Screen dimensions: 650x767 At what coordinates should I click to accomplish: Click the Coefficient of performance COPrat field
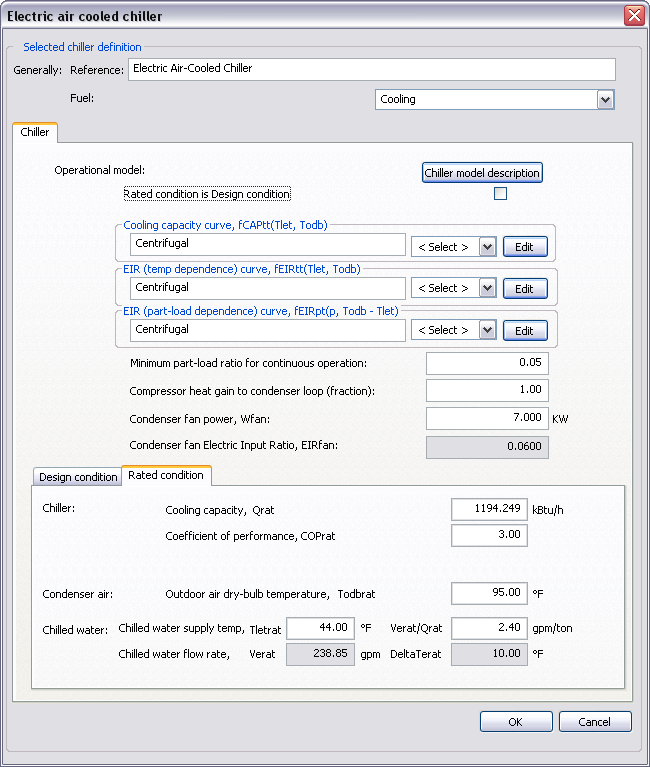point(489,536)
